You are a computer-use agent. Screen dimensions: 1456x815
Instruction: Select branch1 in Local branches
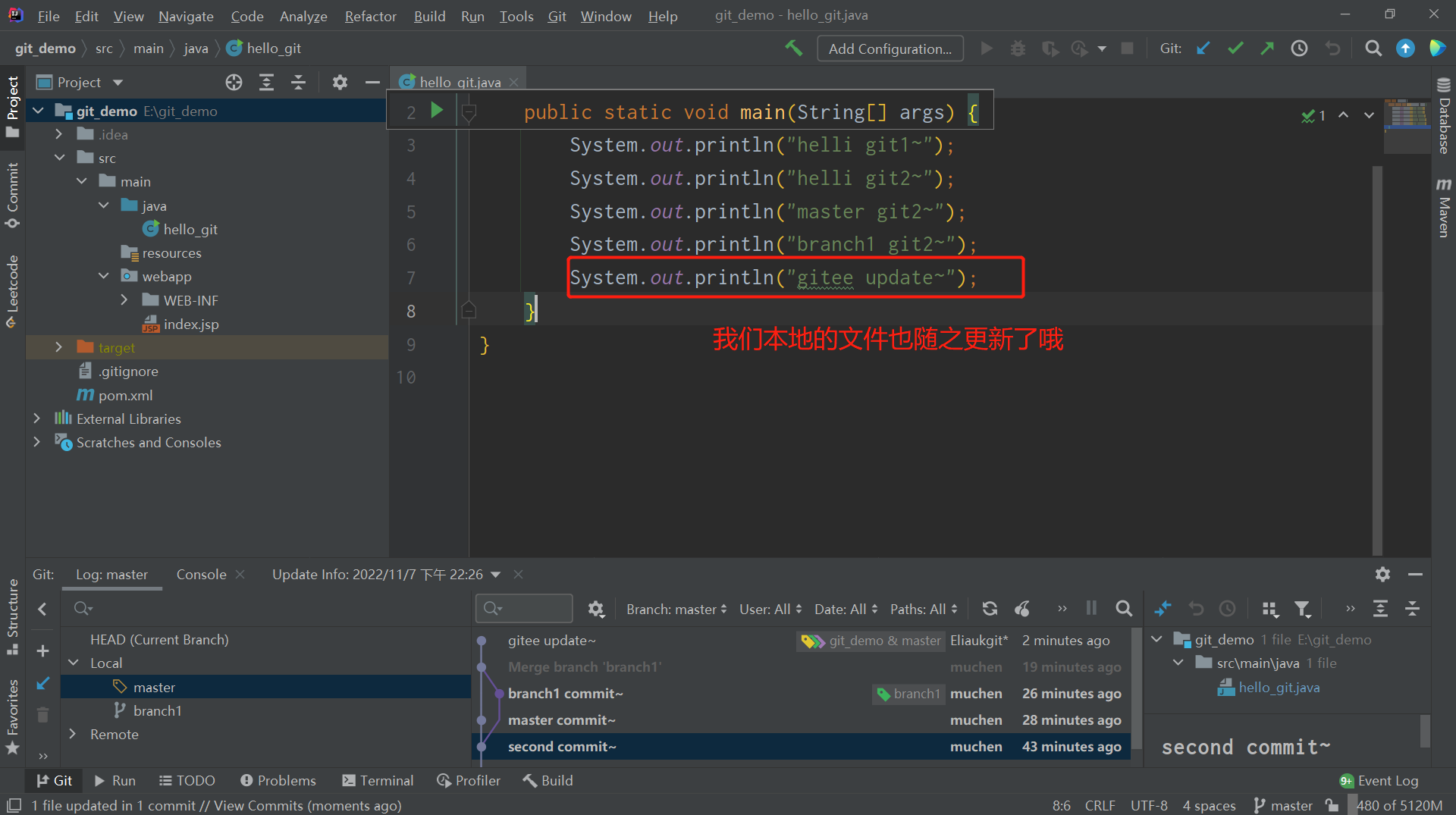tap(157, 710)
